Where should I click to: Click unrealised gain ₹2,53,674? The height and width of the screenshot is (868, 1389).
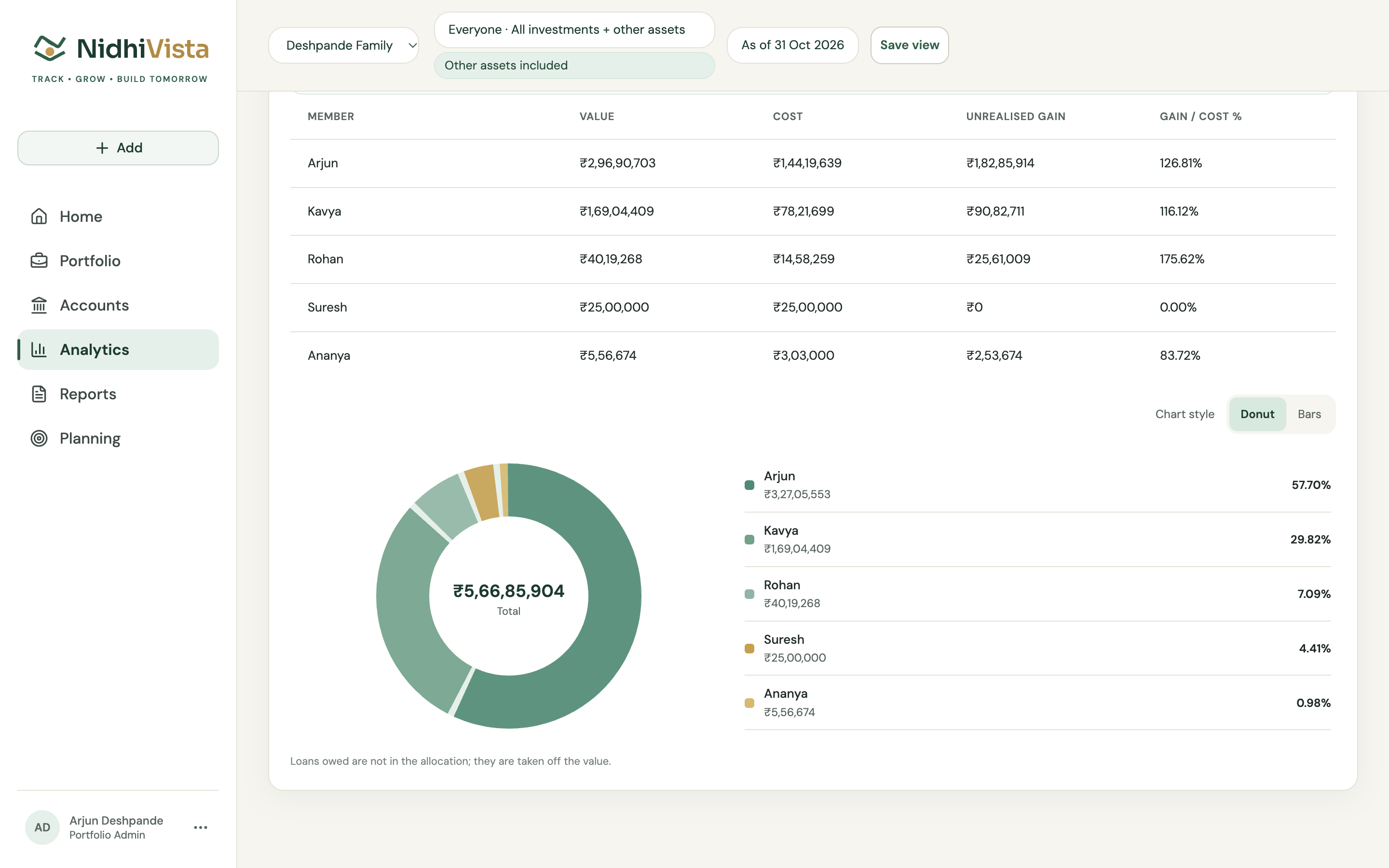(x=994, y=355)
